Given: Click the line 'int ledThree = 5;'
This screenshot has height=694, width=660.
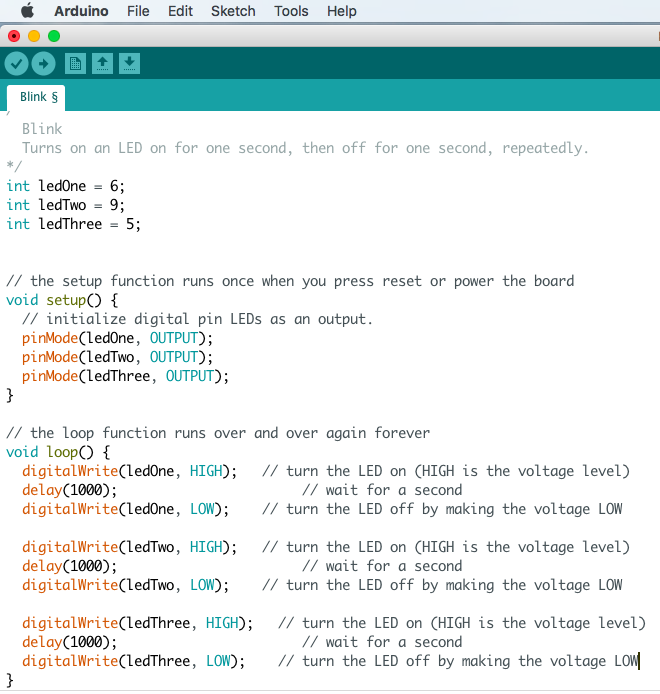Looking at the screenshot, I should pyautogui.click(x=73, y=224).
